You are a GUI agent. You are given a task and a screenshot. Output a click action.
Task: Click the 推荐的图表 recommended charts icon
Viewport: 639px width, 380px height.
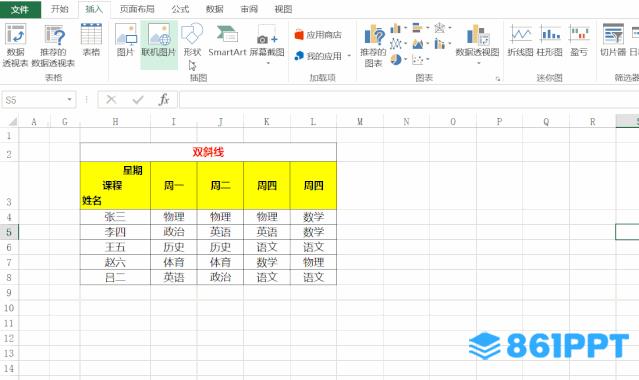pyautogui.click(x=373, y=45)
